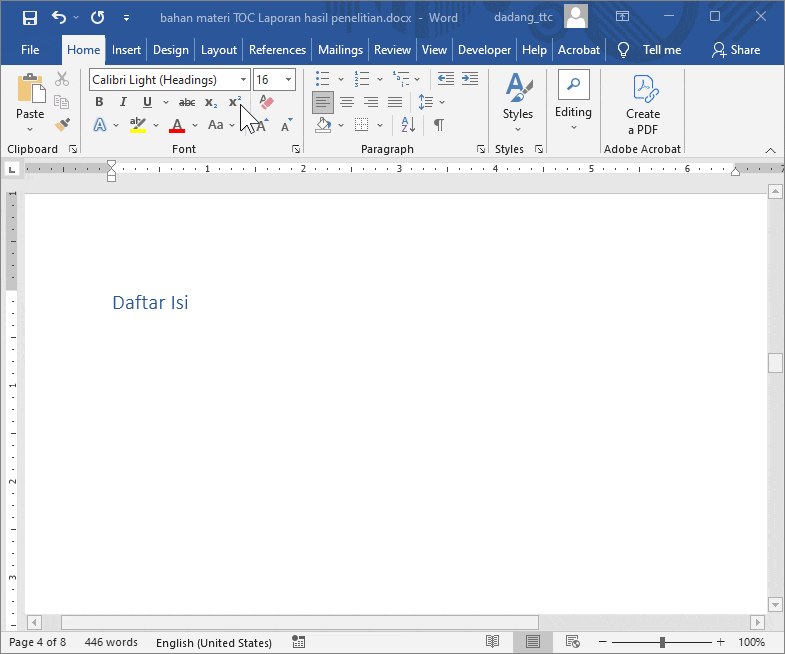Toggle Bold formatting
The image size is (785, 654).
(x=99, y=102)
